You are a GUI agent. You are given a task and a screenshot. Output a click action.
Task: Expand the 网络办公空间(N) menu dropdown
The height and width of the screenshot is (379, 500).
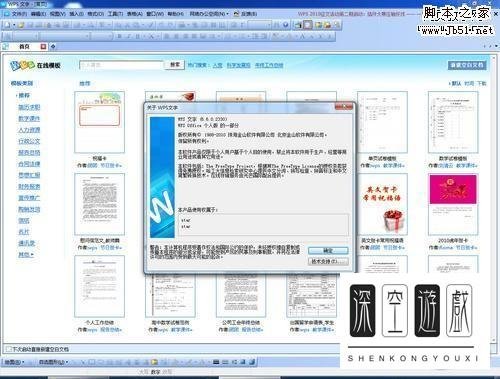pyautogui.click(x=209, y=14)
